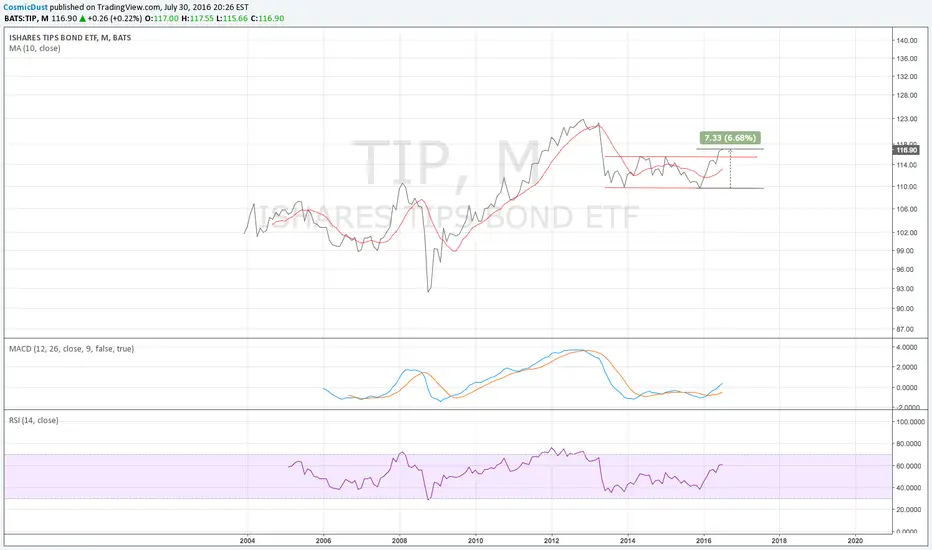Select the MA (10, close) indicator label

click(x=34, y=48)
